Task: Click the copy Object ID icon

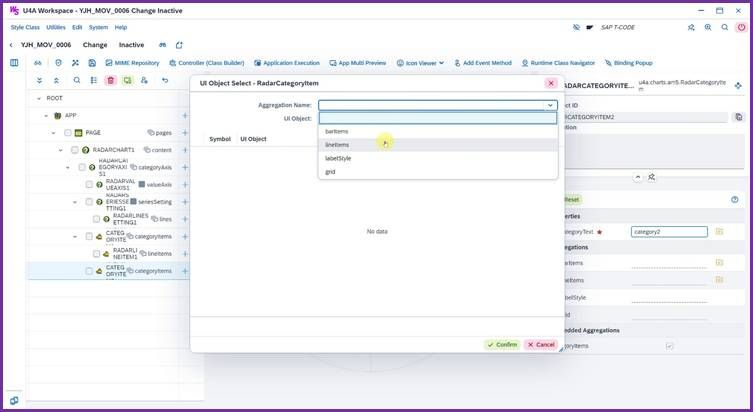Action: point(739,117)
